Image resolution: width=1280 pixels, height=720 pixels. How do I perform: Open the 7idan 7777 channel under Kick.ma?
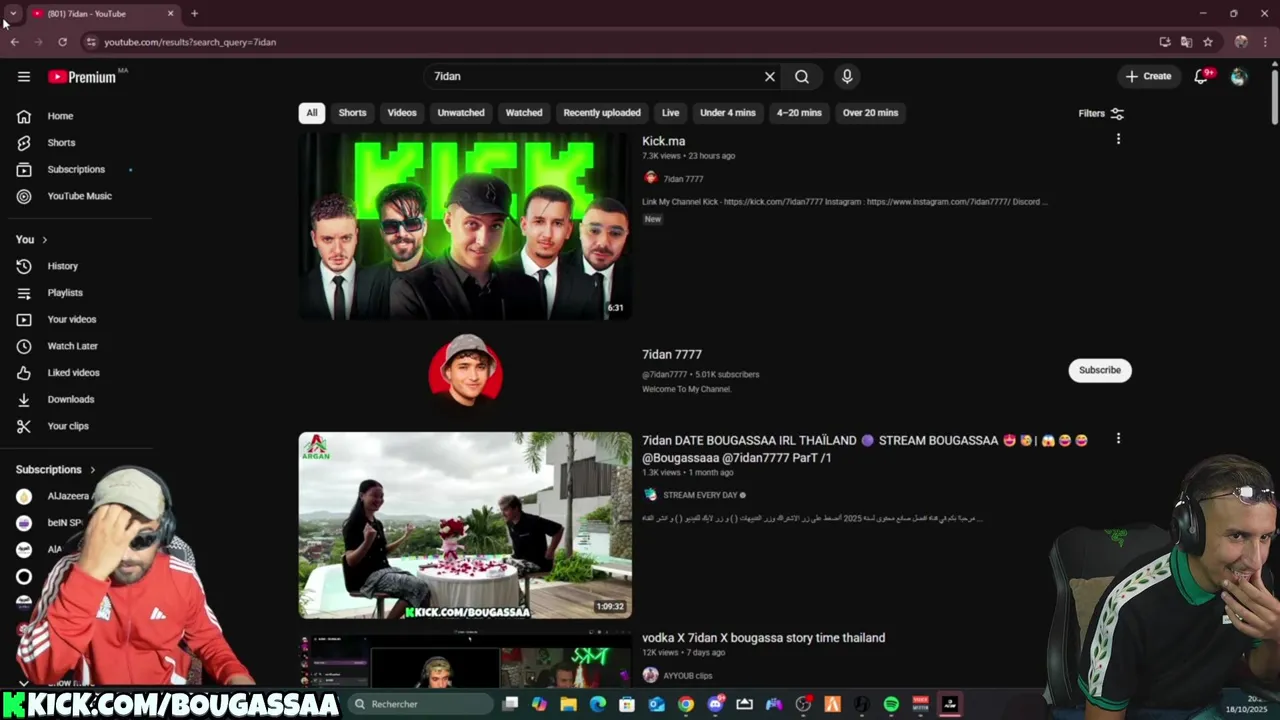[x=683, y=179]
